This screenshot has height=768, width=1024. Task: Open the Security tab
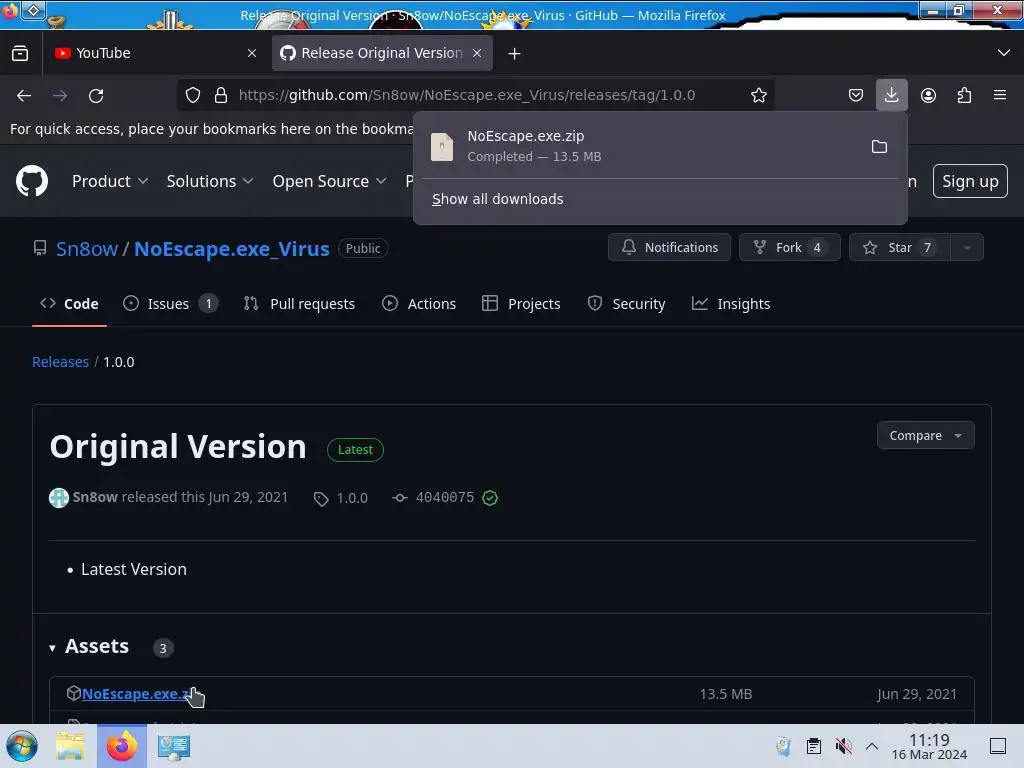626,304
